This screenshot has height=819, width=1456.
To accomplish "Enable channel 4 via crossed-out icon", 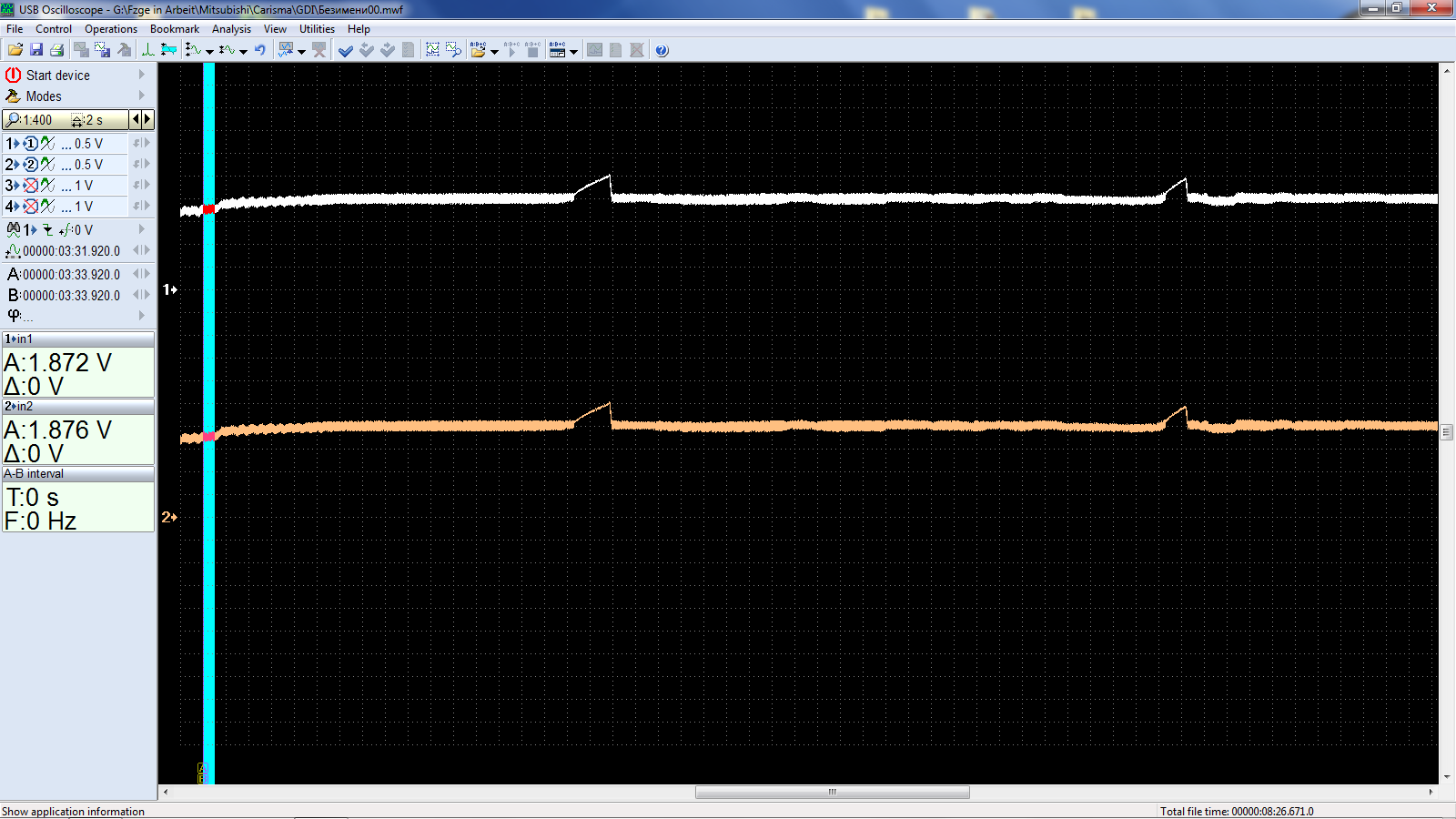I will [31, 207].
